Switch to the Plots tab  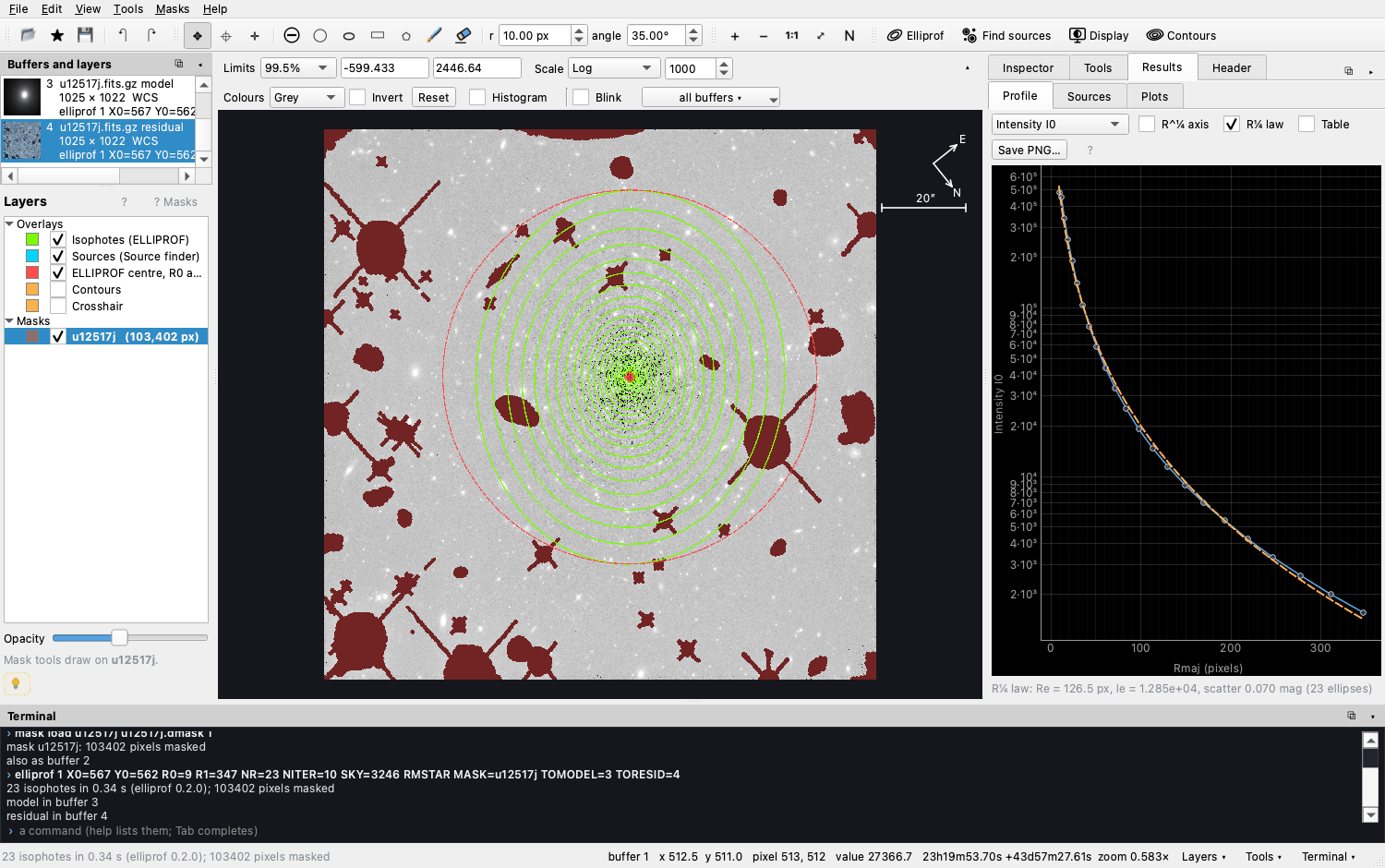[x=1154, y=96]
